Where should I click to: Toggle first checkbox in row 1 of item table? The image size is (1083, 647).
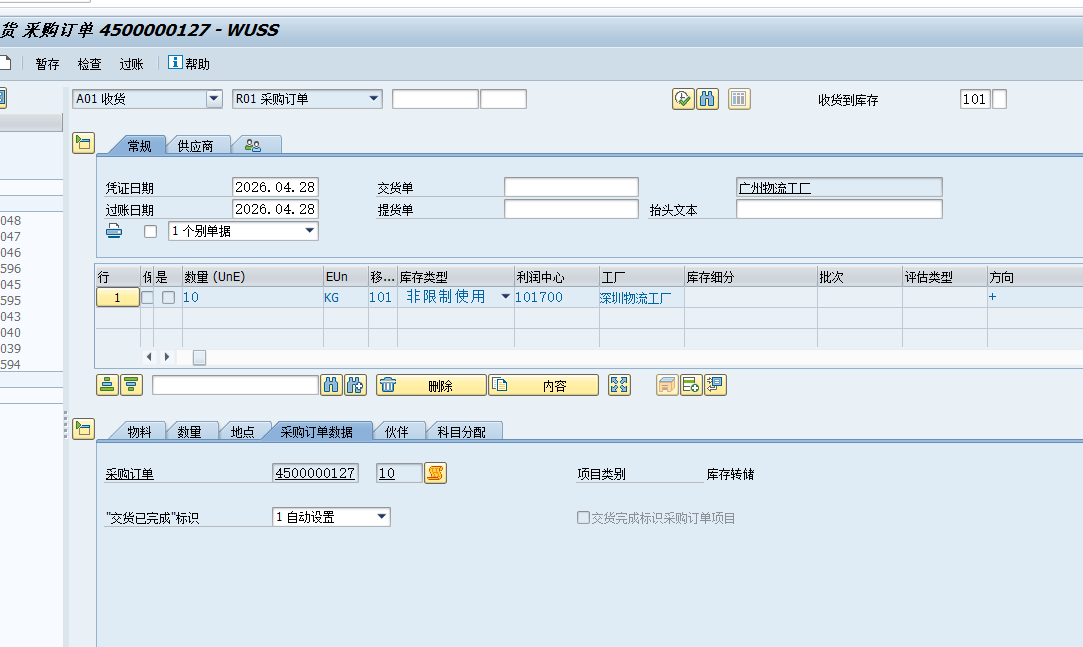coord(147,297)
